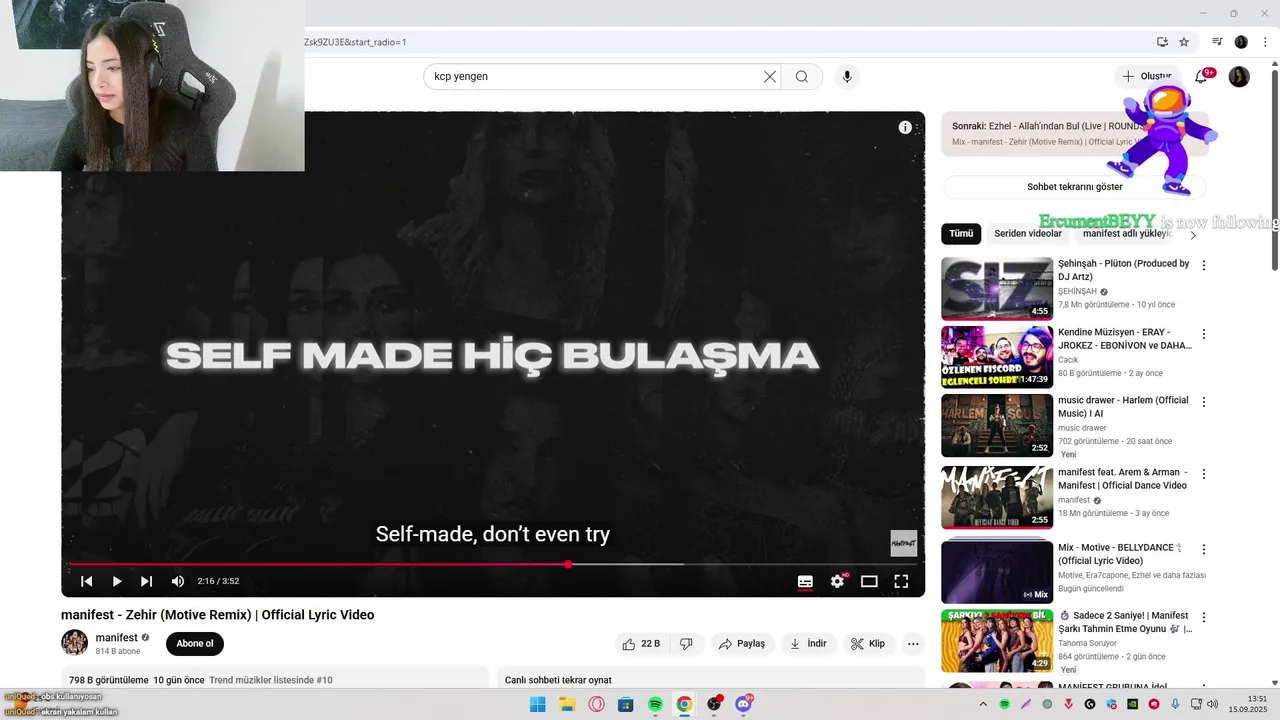Open the YouTube account avatar menu

coord(1239,76)
